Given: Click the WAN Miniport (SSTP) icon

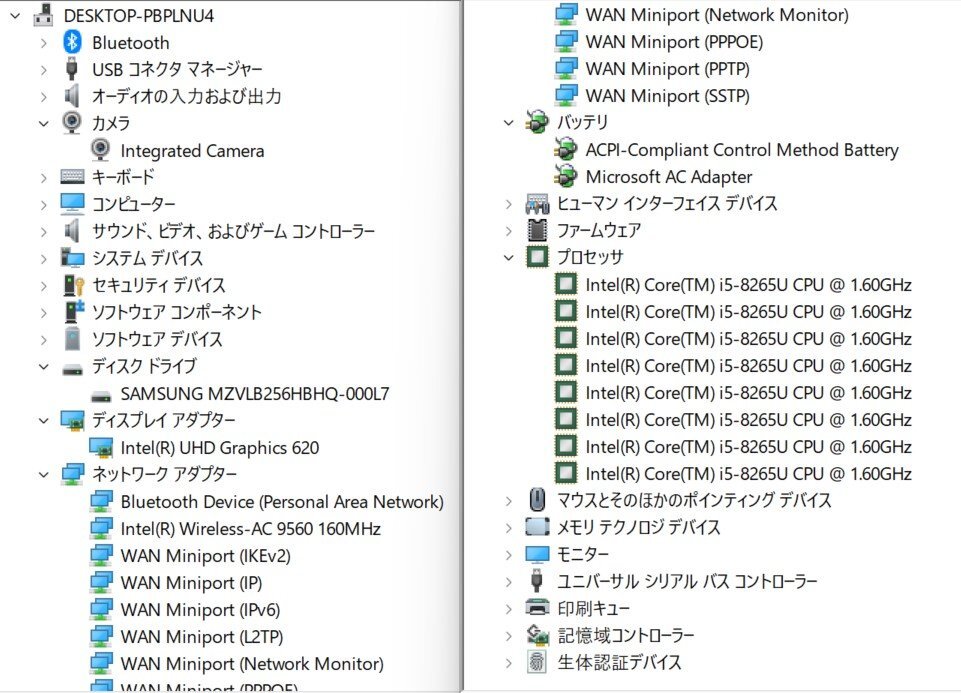Looking at the screenshot, I should (568, 96).
